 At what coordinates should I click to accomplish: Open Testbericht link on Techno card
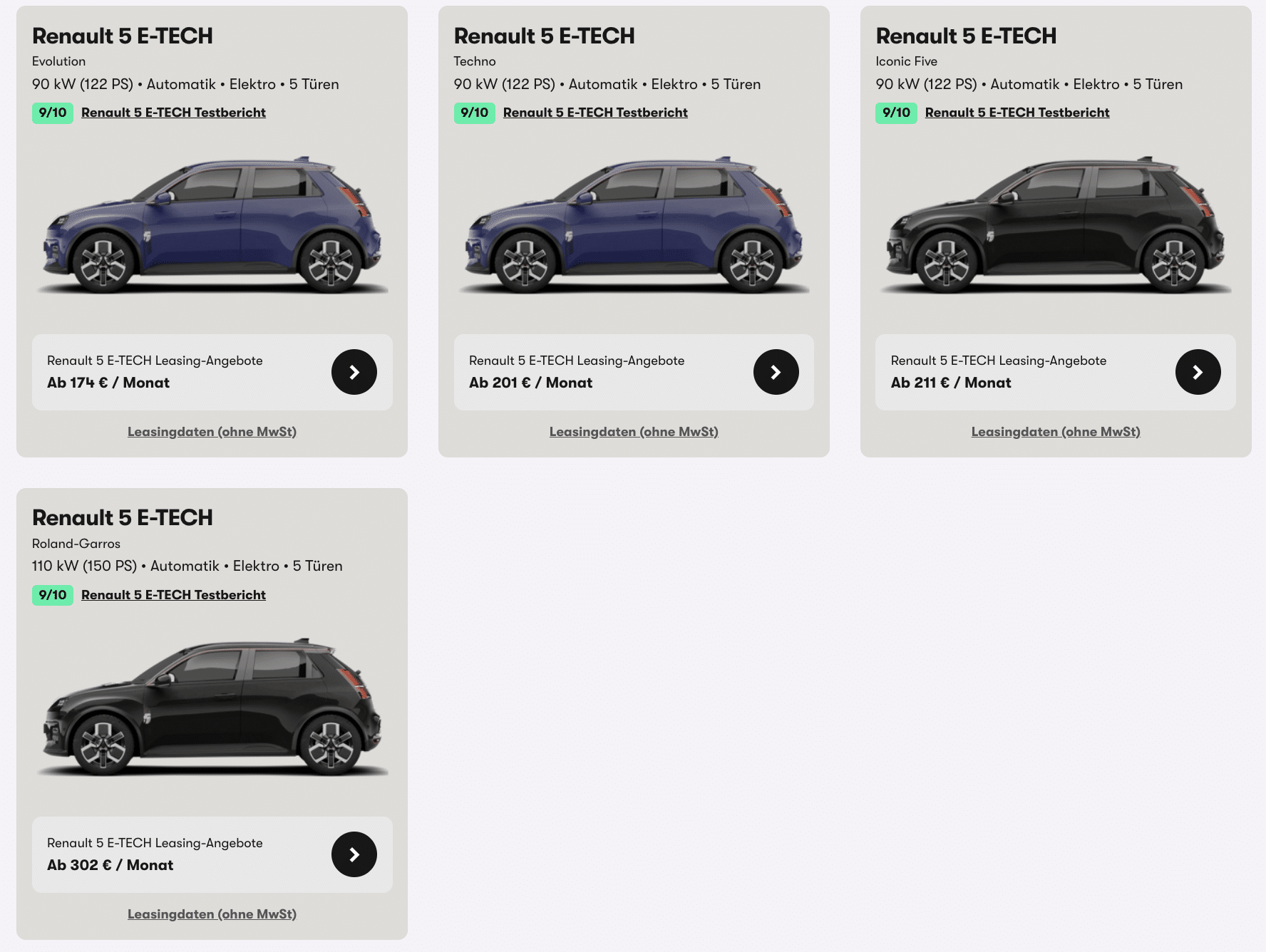click(595, 113)
